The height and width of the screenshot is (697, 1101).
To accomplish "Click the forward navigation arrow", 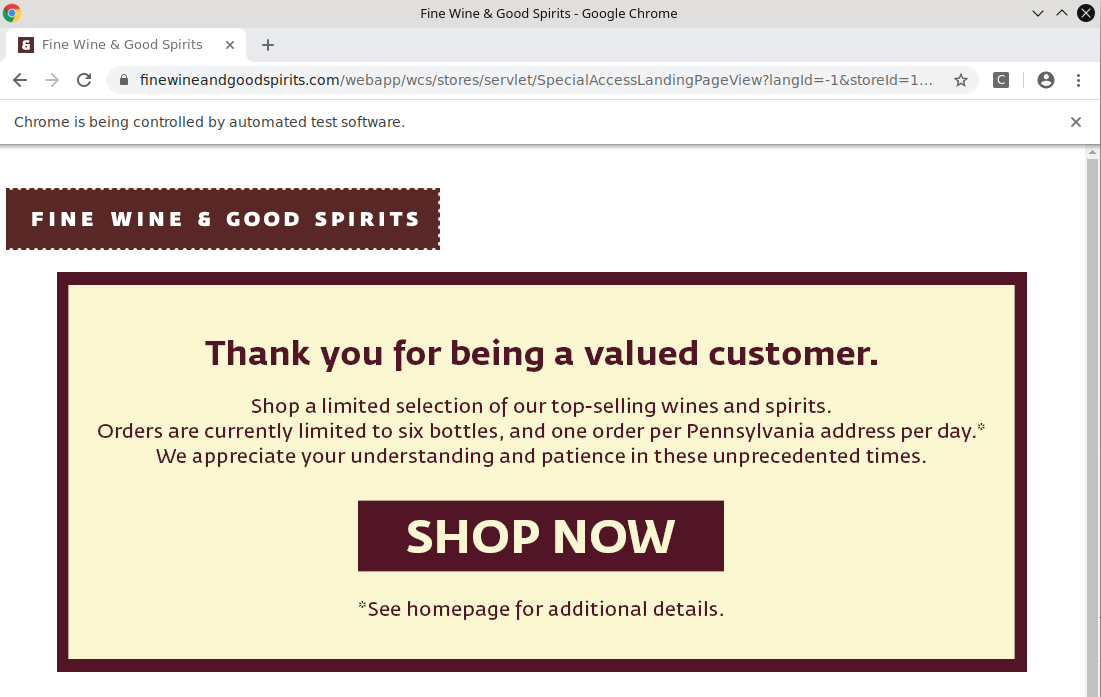I will click(52, 80).
